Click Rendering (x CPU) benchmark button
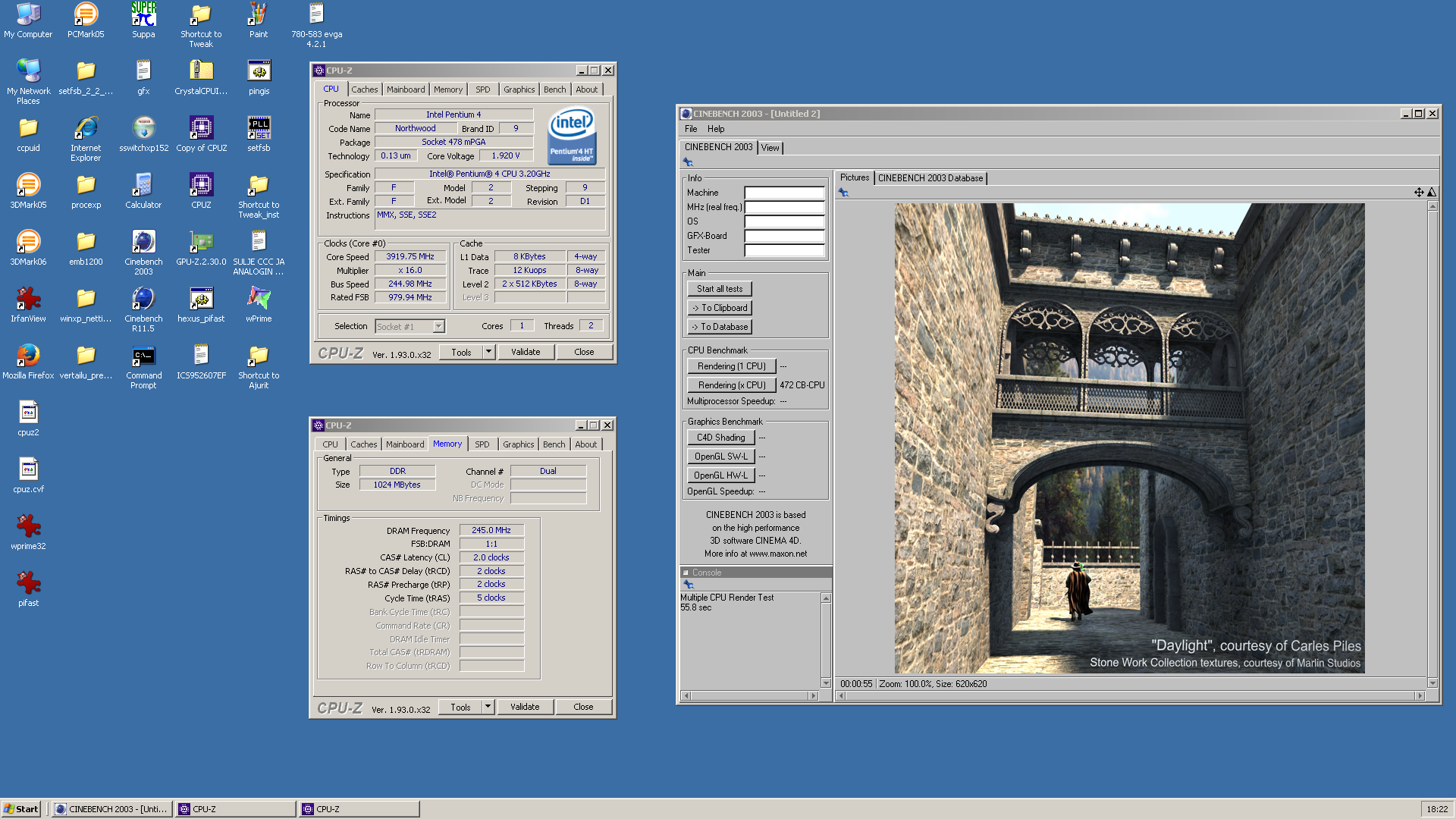The image size is (1456, 819). [732, 385]
